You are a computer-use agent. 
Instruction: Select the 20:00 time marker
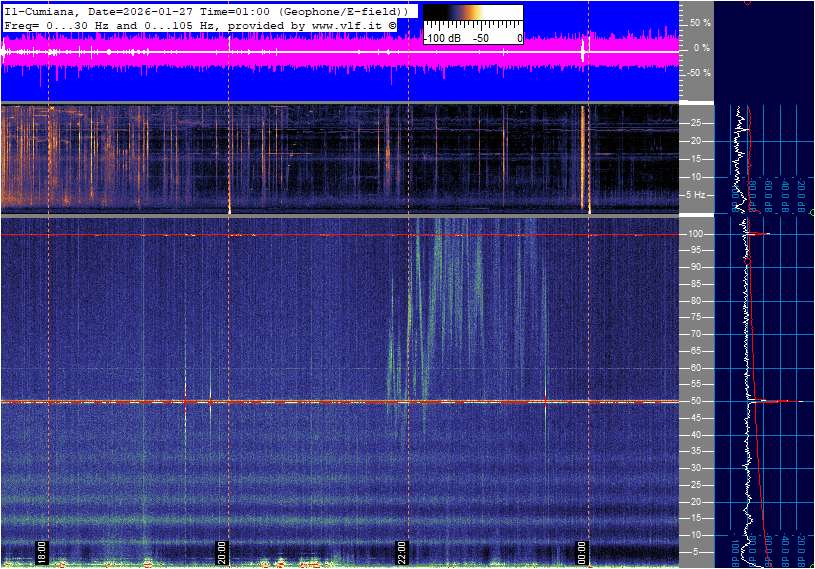[x=222, y=551]
